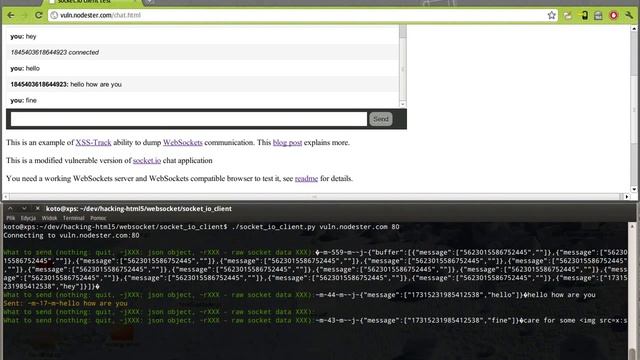640x360 pixels.
Task: Click the red circular extension icon
Action: 613,16
